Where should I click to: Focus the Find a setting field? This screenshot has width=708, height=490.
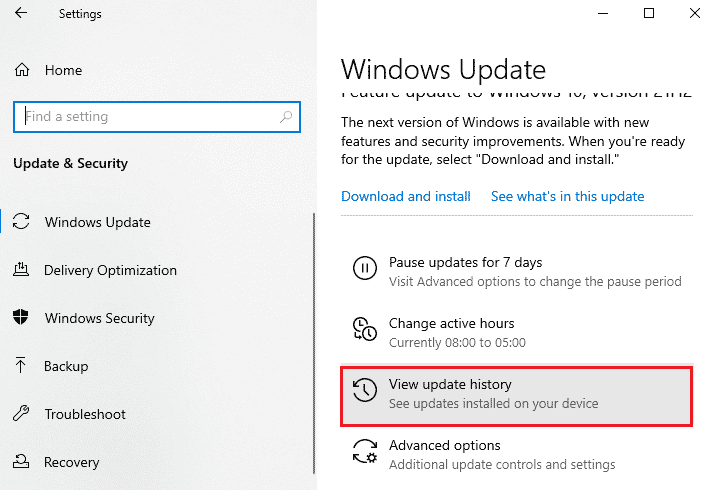(x=157, y=117)
